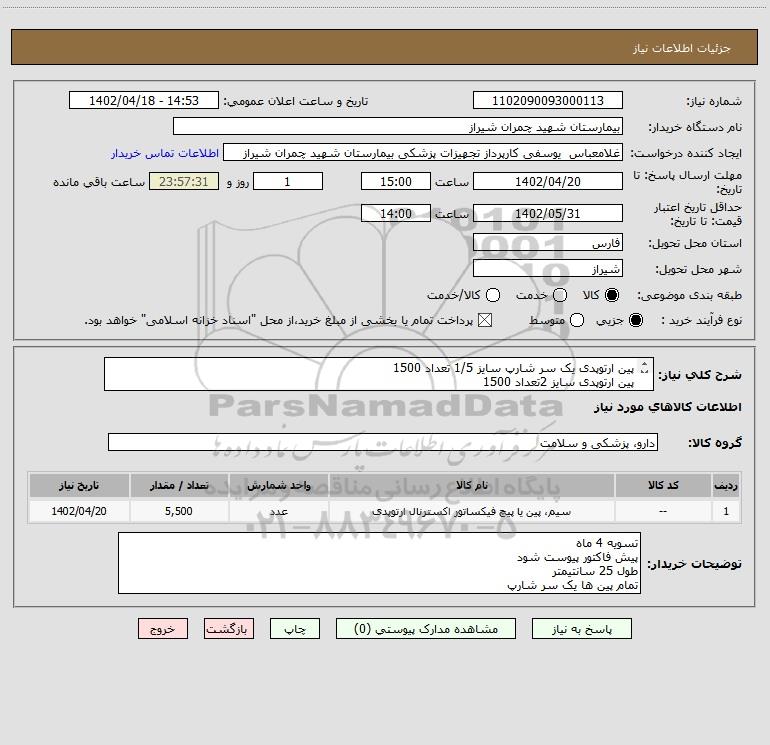
Task: Click the پاسخ به نیاز button
Action: (581, 629)
